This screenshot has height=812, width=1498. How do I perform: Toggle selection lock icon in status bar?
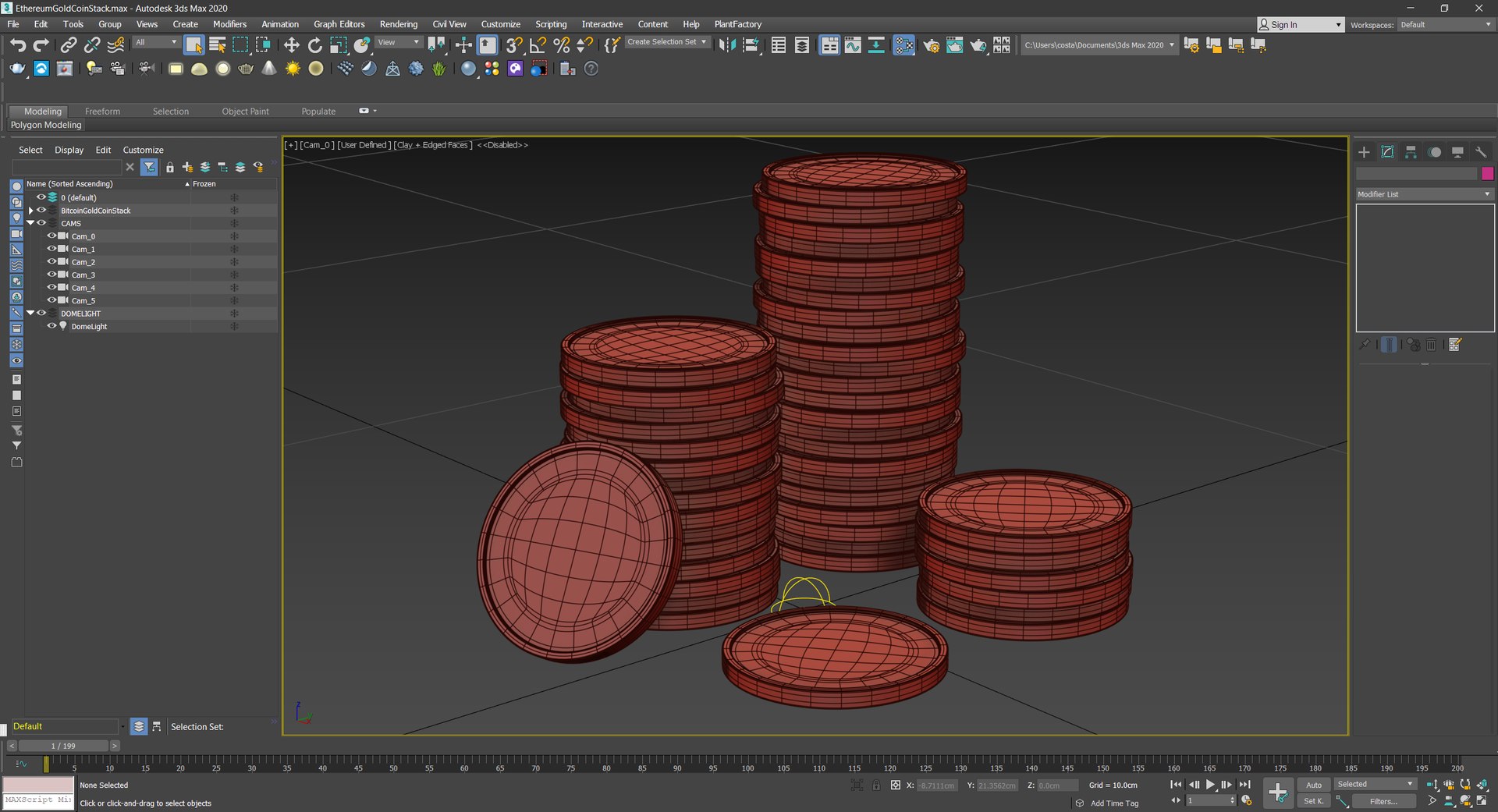(x=876, y=785)
